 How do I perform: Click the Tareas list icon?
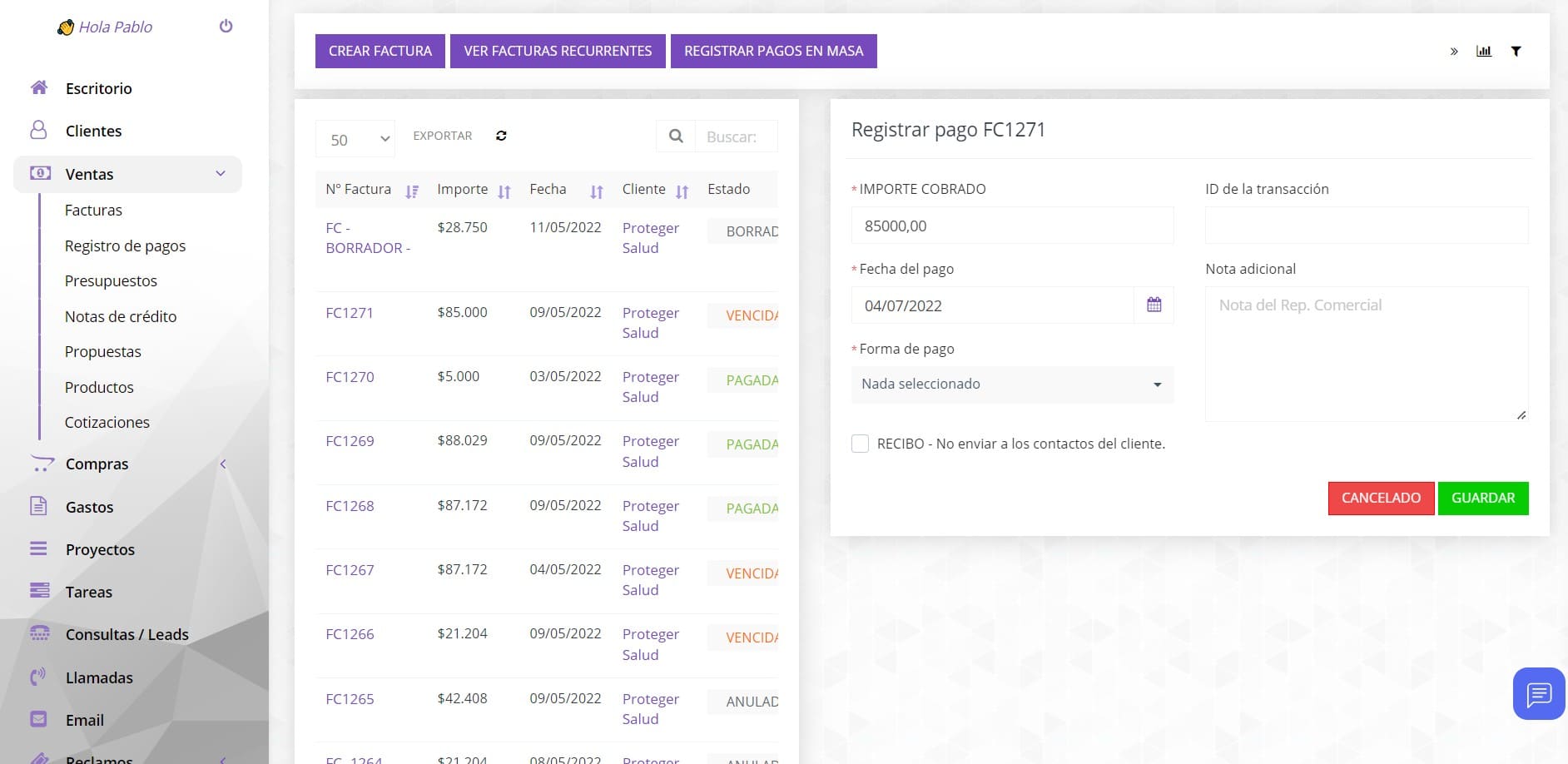click(x=39, y=591)
